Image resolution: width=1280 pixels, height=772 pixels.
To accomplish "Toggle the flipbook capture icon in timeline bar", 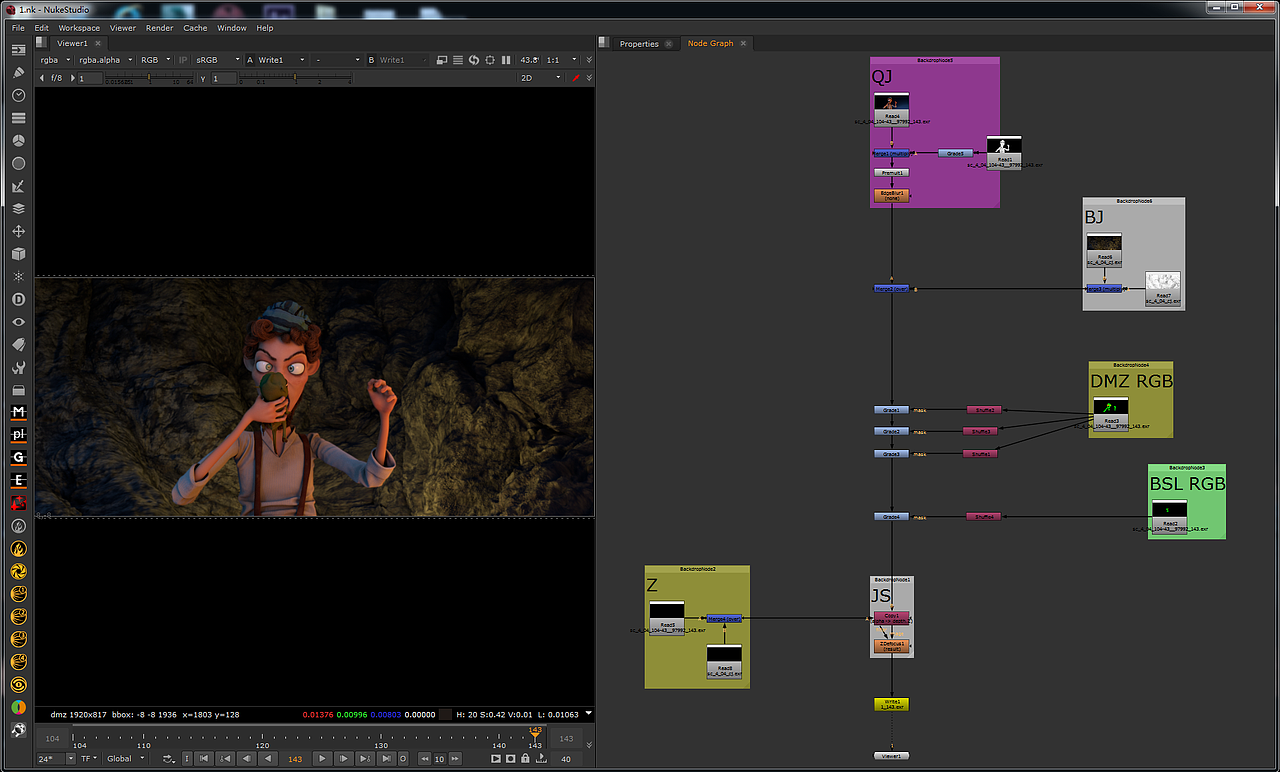I will pyautogui.click(x=496, y=759).
